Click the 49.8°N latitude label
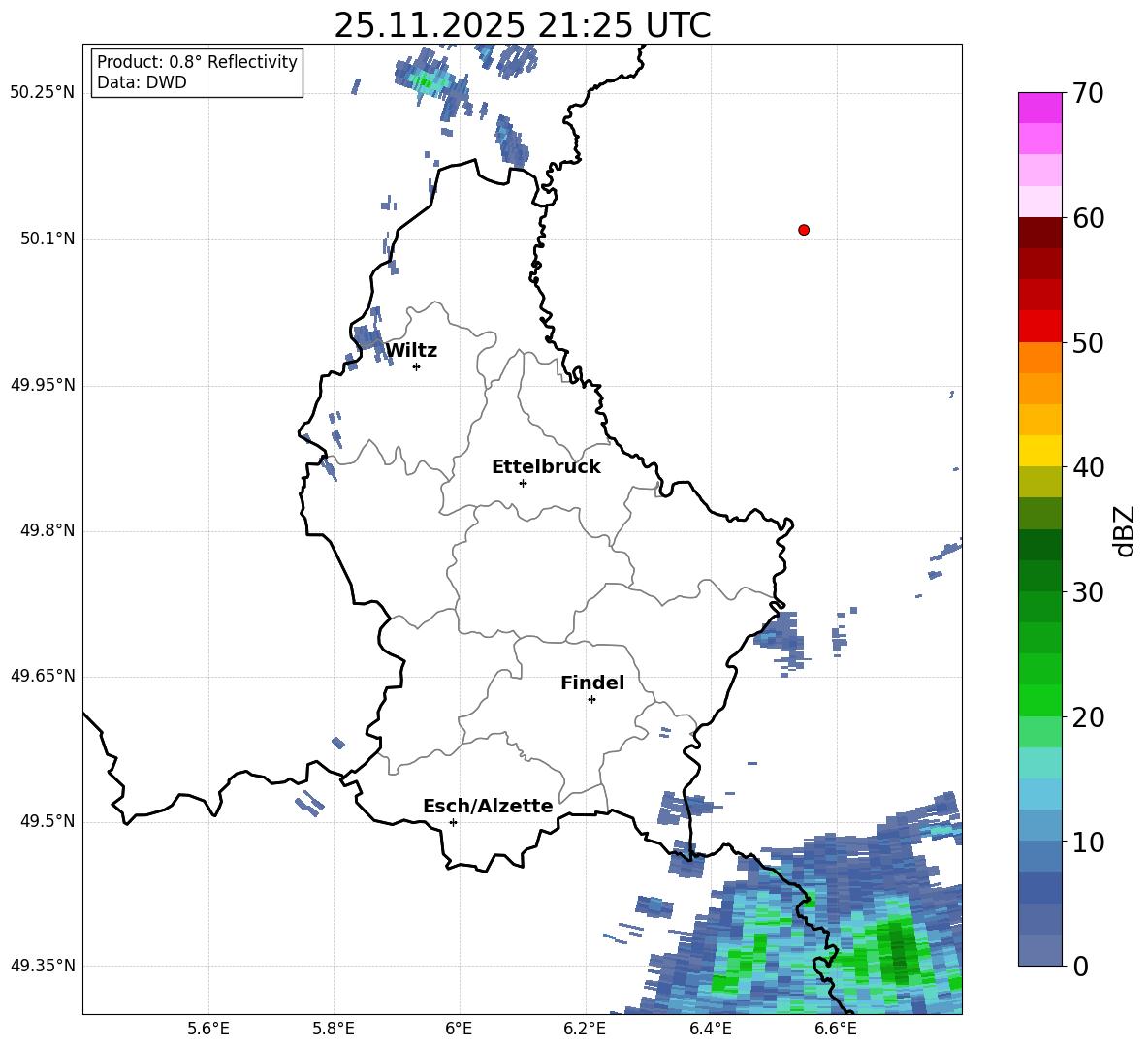 (x=48, y=530)
